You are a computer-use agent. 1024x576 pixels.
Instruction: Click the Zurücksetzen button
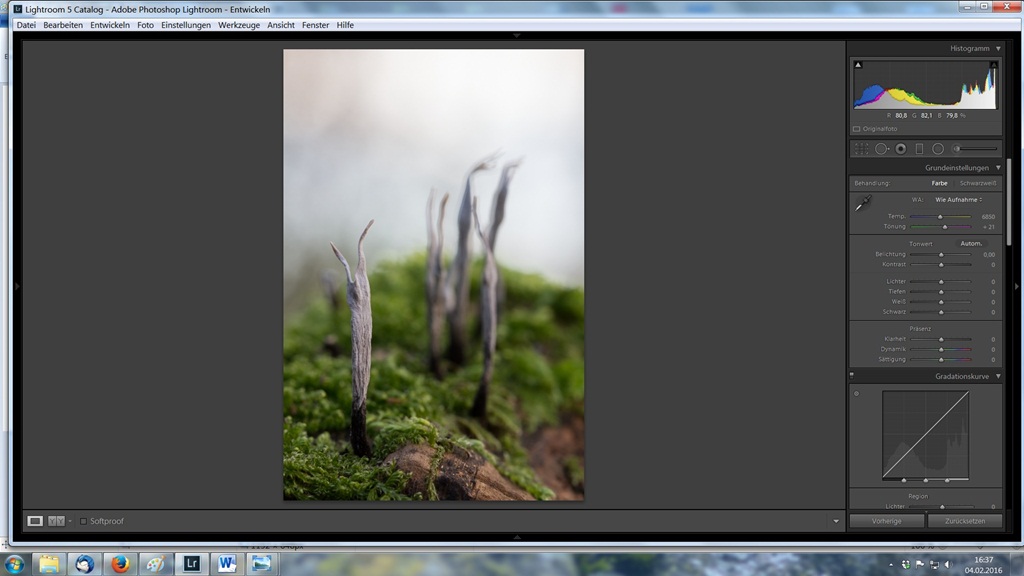click(x=965, y=521)
